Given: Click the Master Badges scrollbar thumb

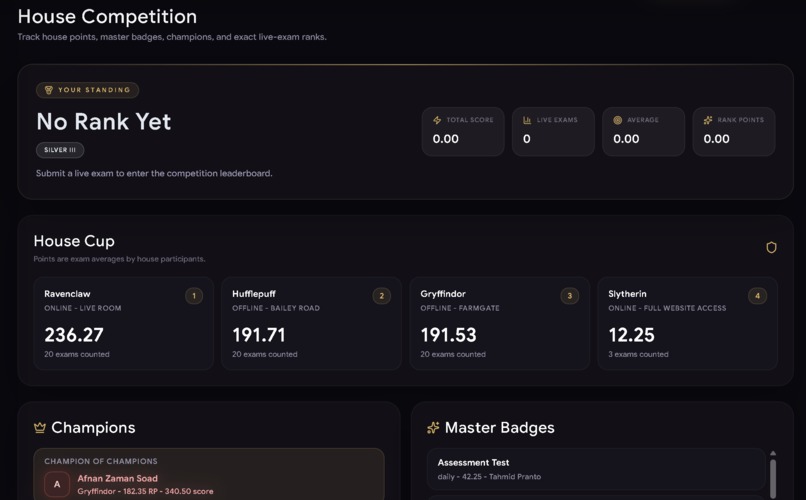Looking at the screenshot, I should [x=773, y=479].
